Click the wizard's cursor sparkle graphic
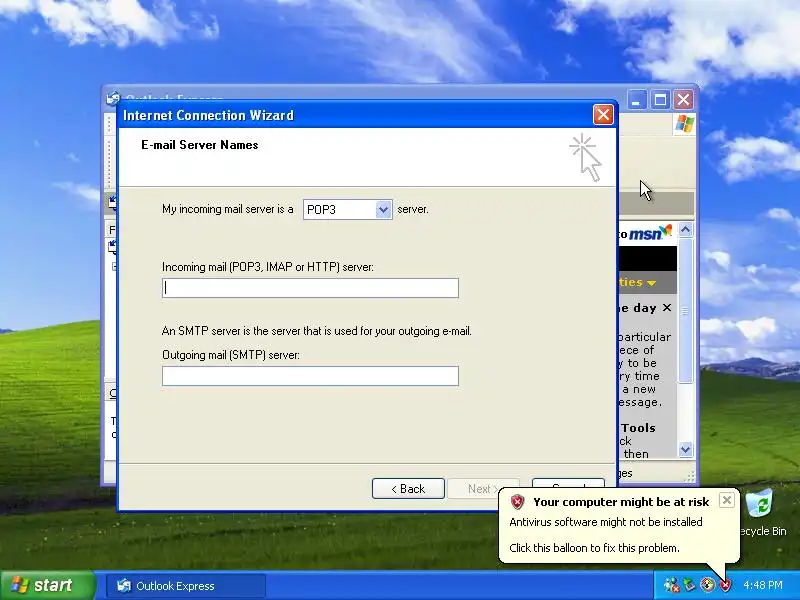 (x=586, y=157)
